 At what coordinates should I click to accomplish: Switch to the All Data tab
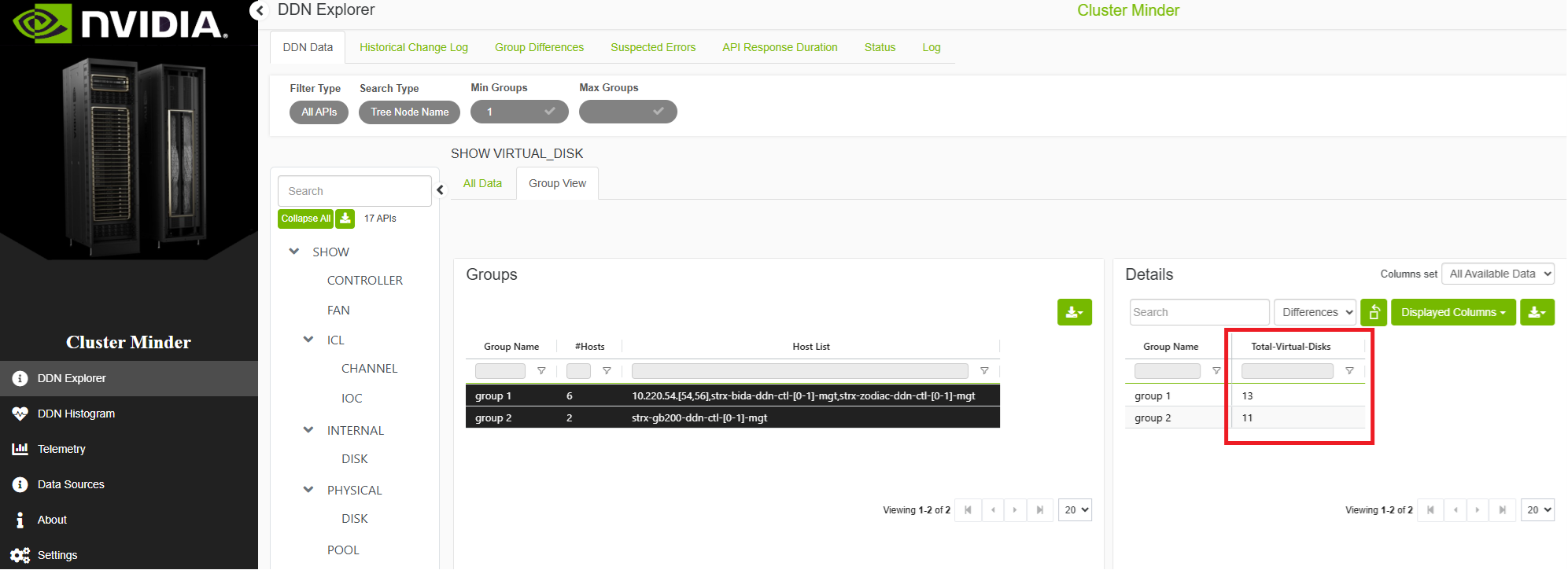click(482, 183)
